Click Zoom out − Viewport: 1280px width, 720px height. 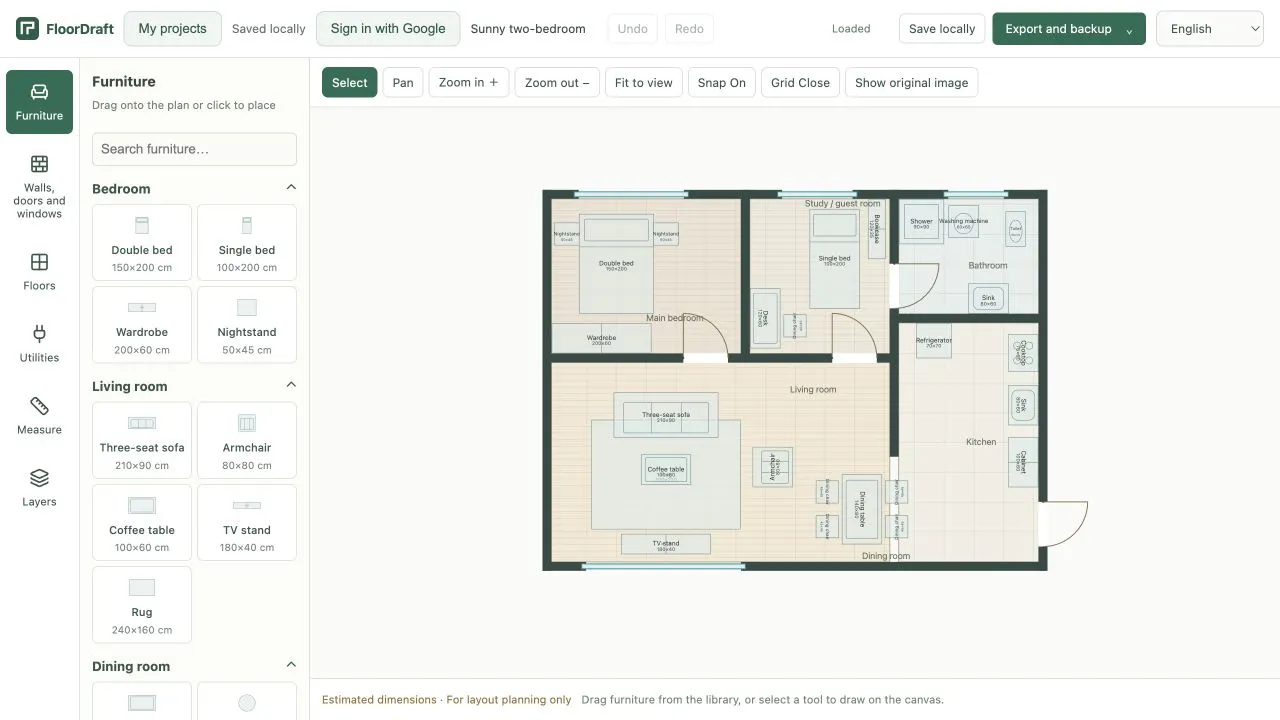click(557, 82)
